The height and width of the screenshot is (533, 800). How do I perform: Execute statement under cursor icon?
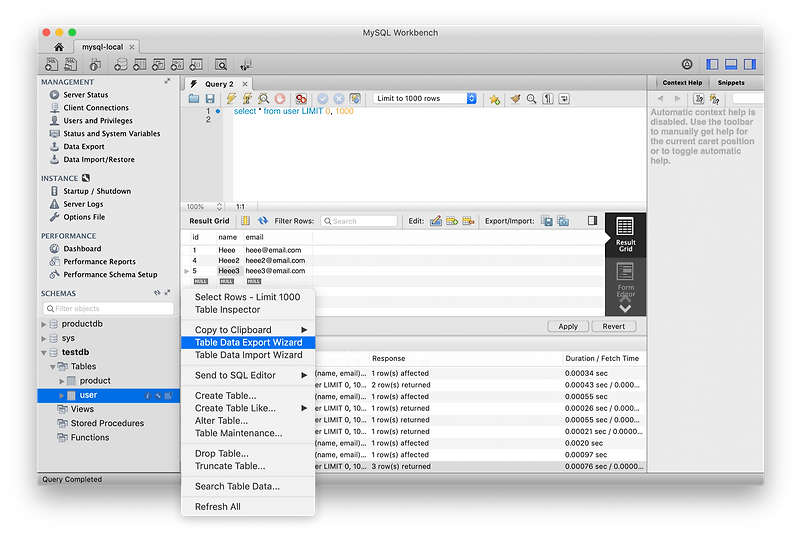(x=247, y=98)
